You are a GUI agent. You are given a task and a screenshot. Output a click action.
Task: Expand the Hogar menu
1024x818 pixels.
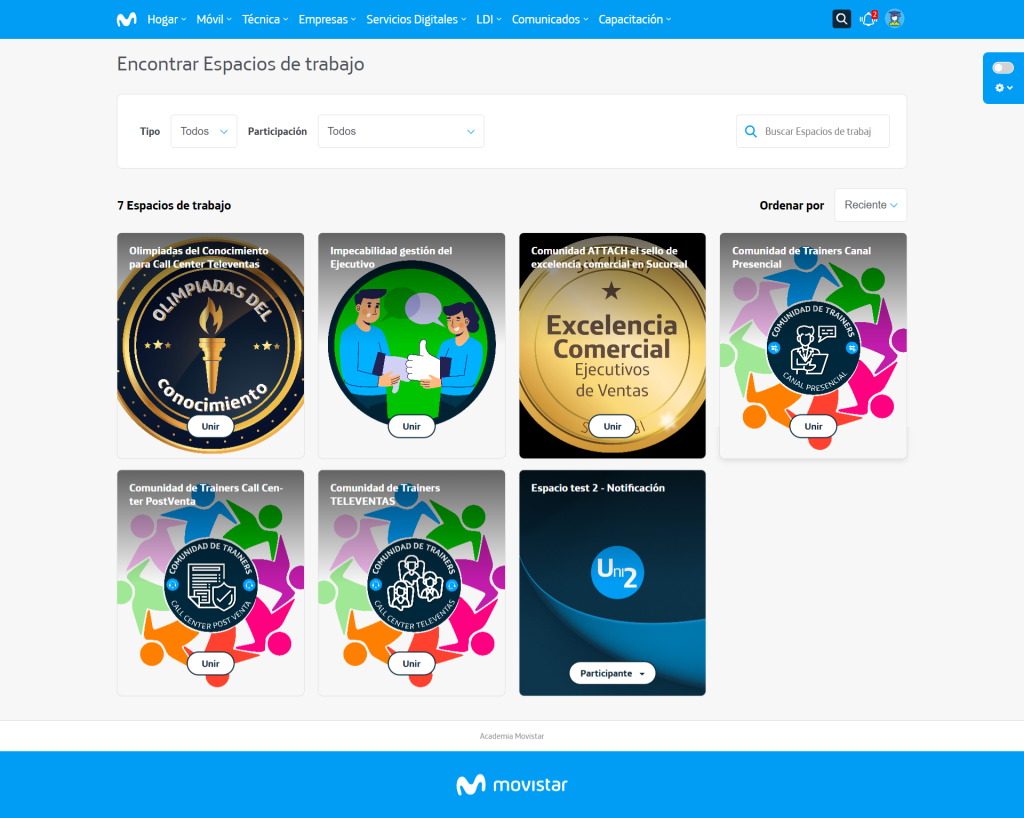click(167, 20)
